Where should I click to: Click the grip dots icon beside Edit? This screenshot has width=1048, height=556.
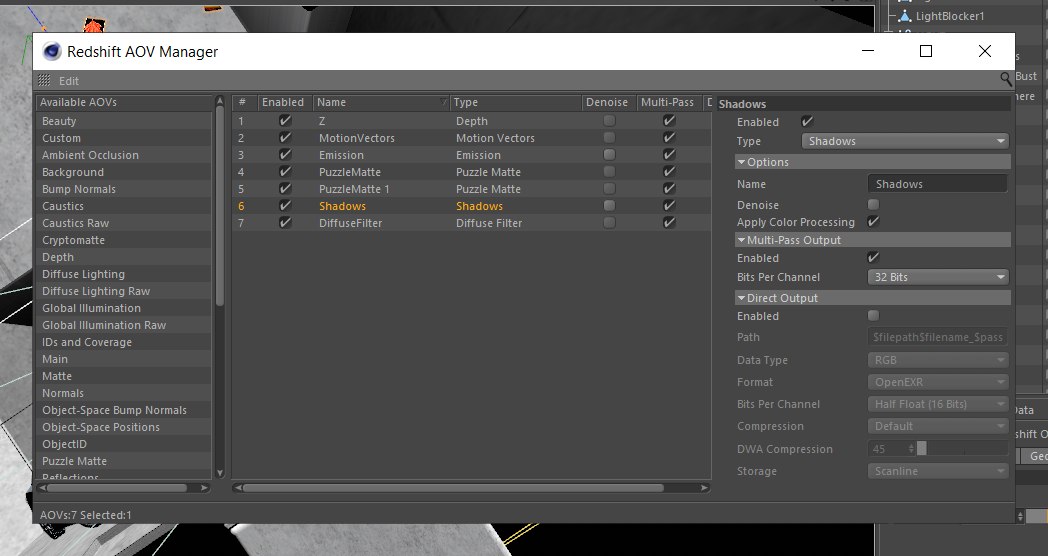pos(44,81)
